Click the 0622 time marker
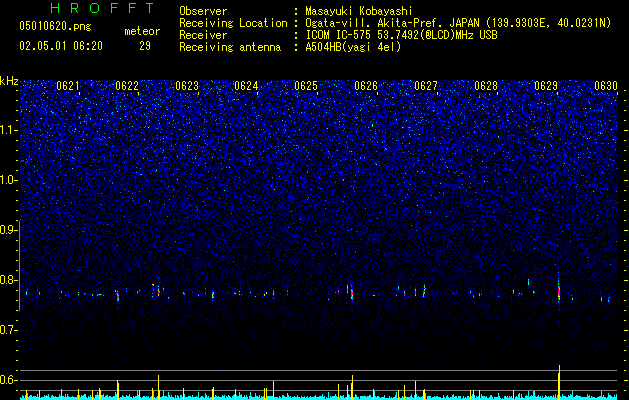This screenshot has height=400, width=629. tap(127, 86)
